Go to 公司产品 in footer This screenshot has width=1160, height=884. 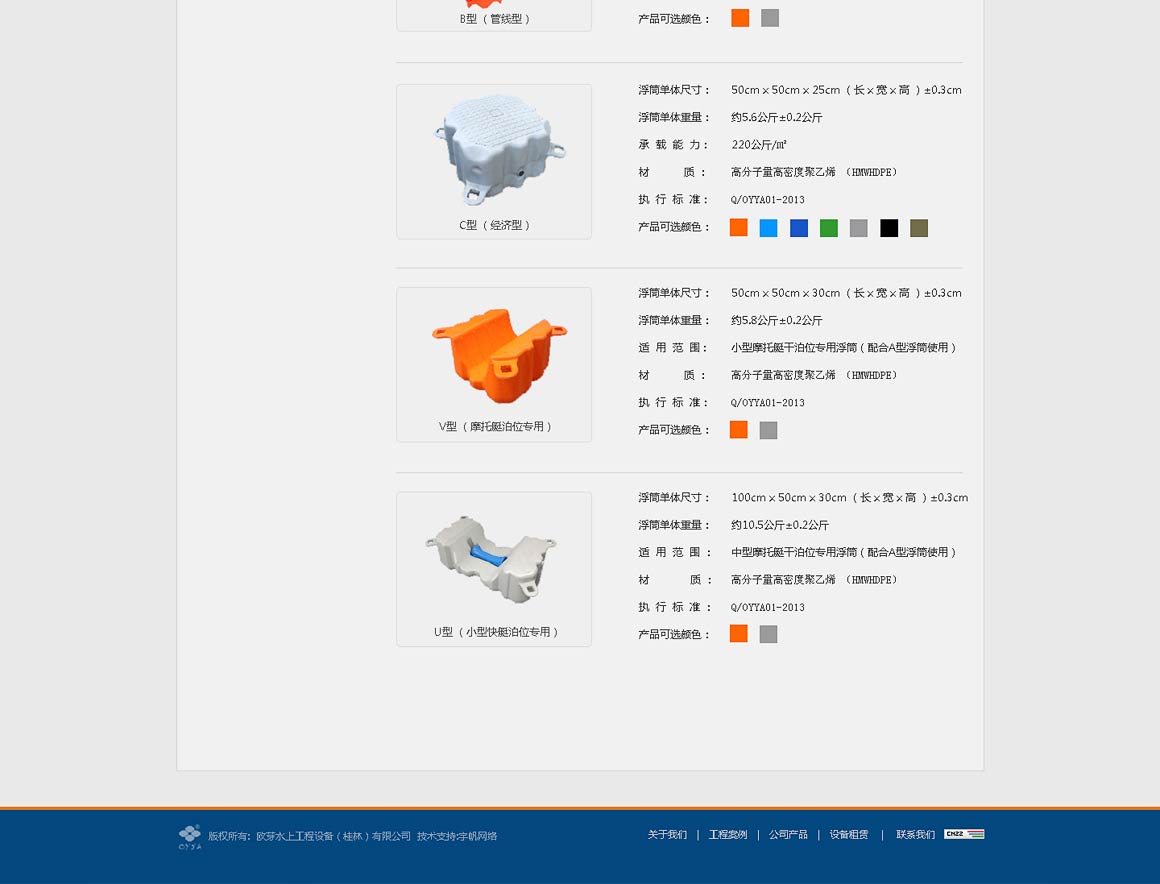point(788,834)
